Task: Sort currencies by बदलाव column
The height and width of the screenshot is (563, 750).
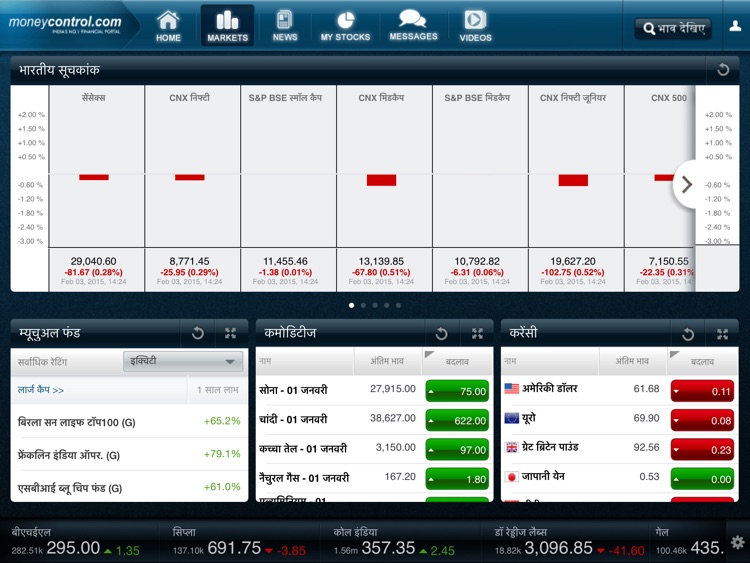Action: tap(702, 362)
